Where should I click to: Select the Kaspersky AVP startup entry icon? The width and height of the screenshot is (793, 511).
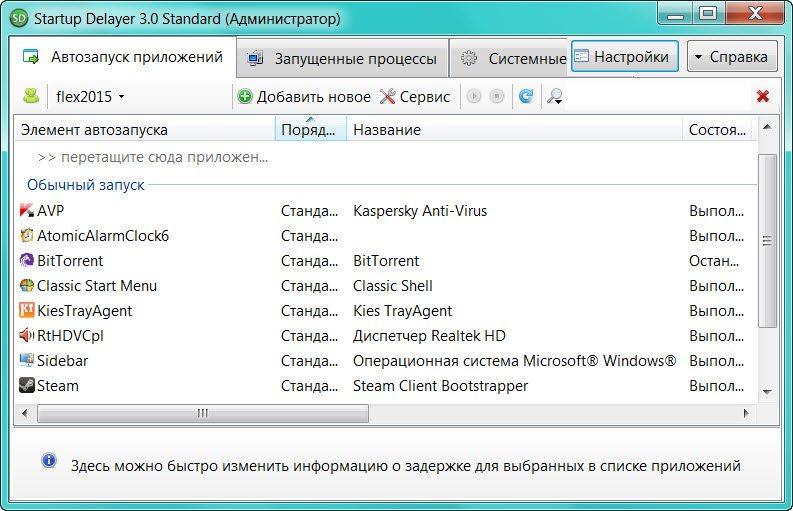click(x=26, y=210)
